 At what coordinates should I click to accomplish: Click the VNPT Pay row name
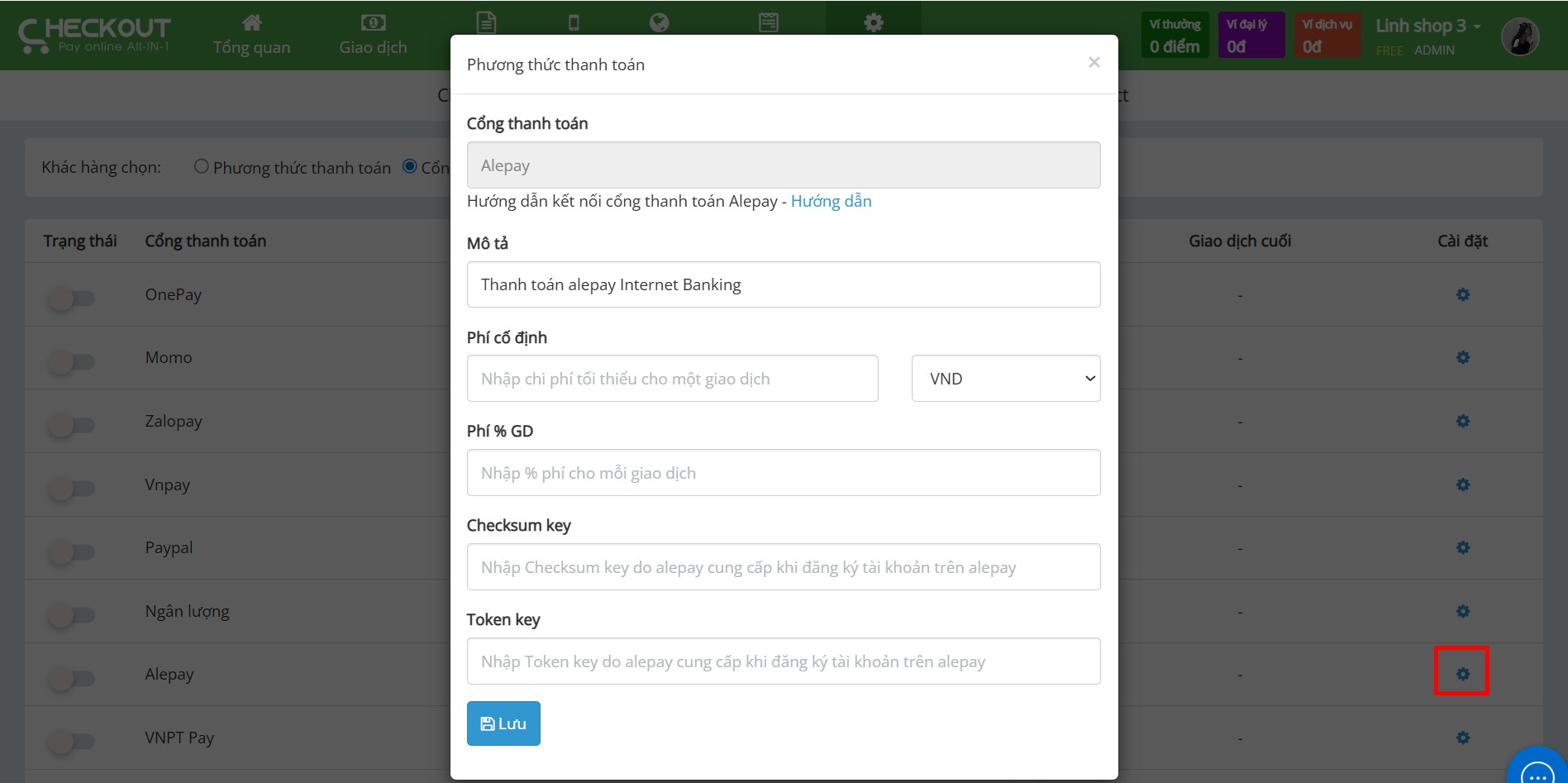point(179,738)
